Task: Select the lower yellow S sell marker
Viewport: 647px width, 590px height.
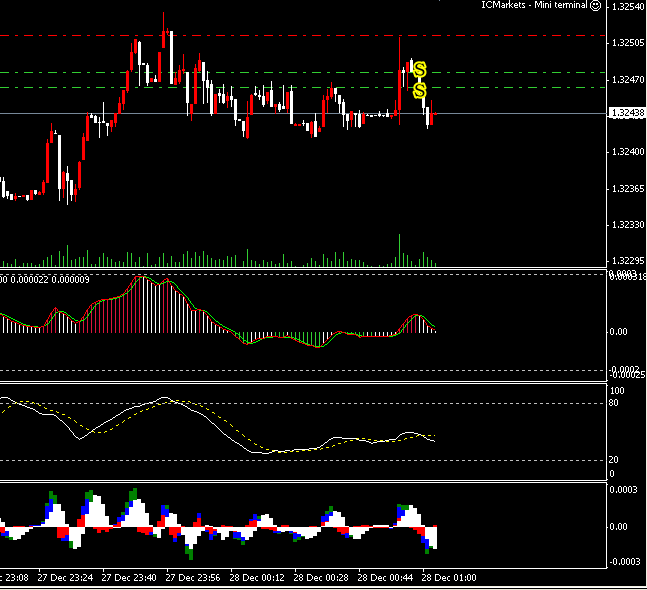Action: (x=420, y=90)
